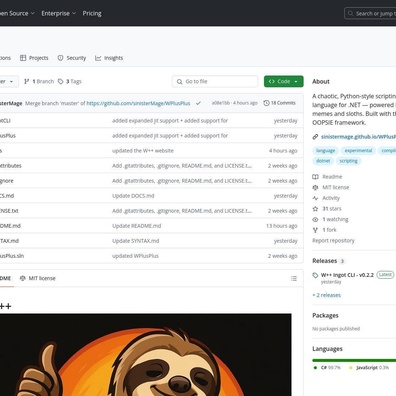The width and height of the screenshot is (396, 396).
Task: Show the commit status check mark details
Action: tap(198, 103)
